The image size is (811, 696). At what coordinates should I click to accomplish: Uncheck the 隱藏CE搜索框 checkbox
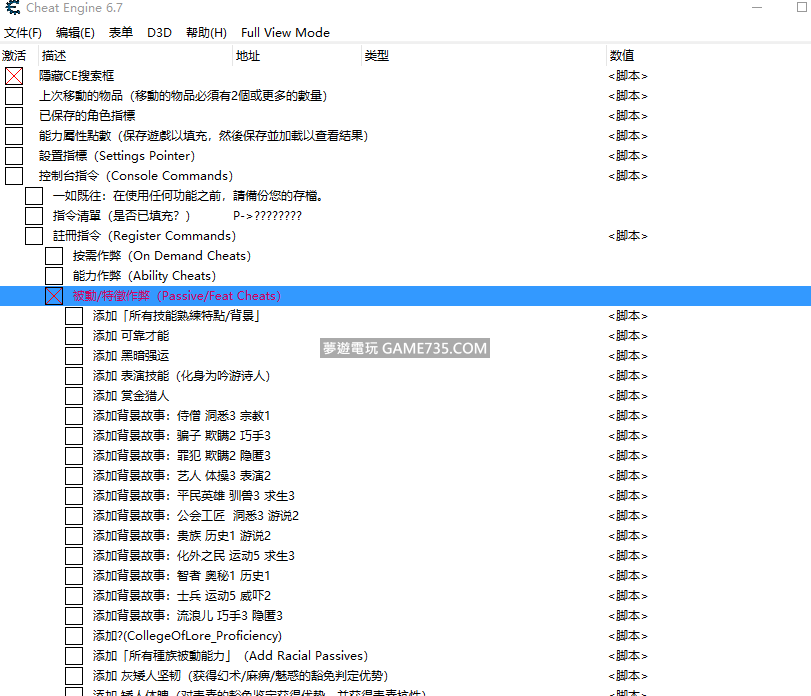(14, 76)
